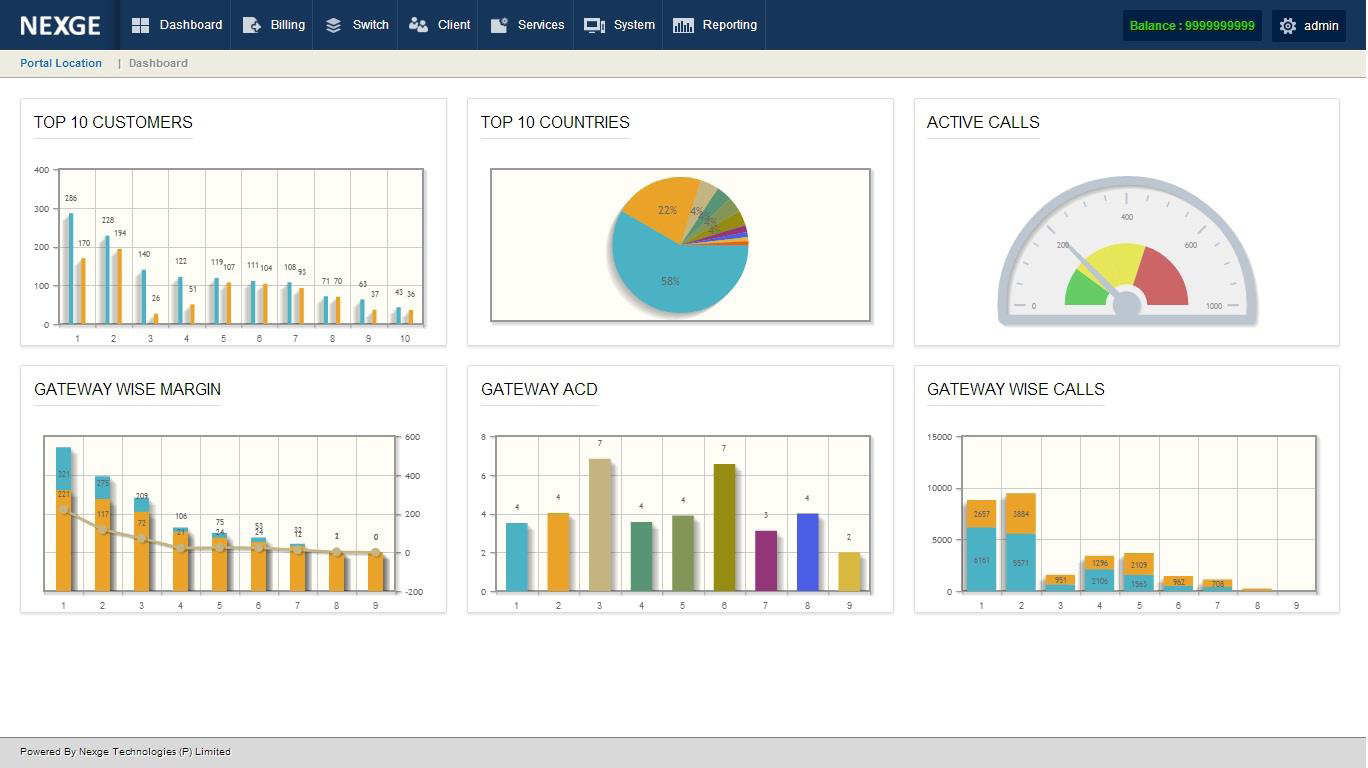Click the blue bar labeled 228 in Top 10 Customers
The image size is (1368, 768).
tap(107, 280)
